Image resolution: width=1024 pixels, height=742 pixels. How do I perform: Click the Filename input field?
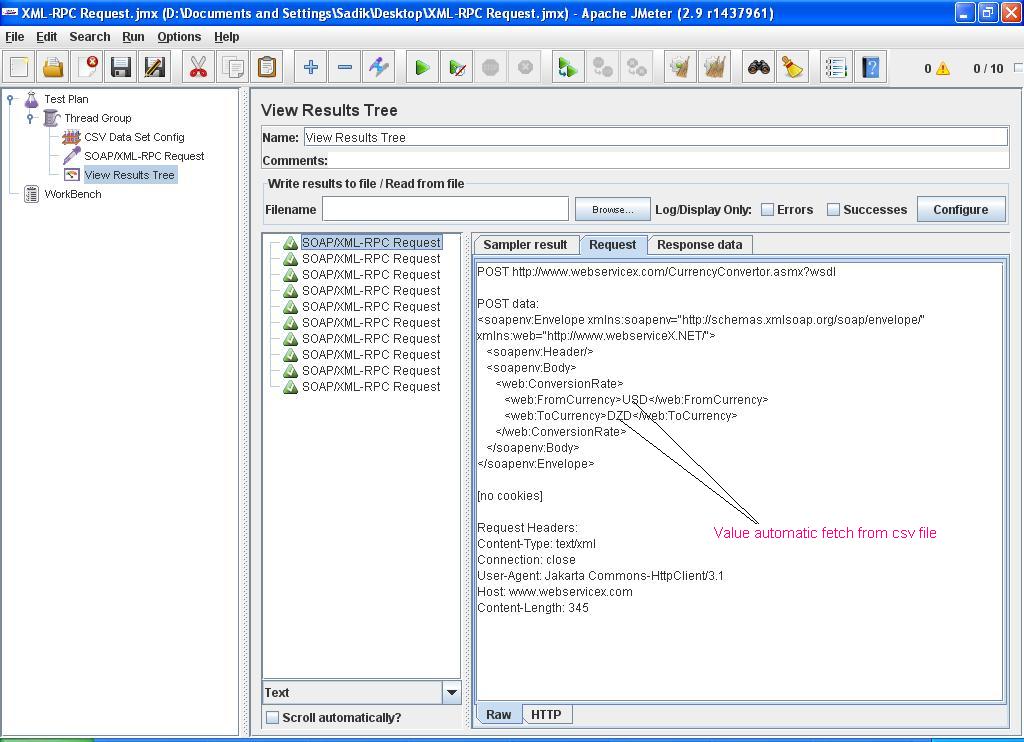[x=445, y=210]
